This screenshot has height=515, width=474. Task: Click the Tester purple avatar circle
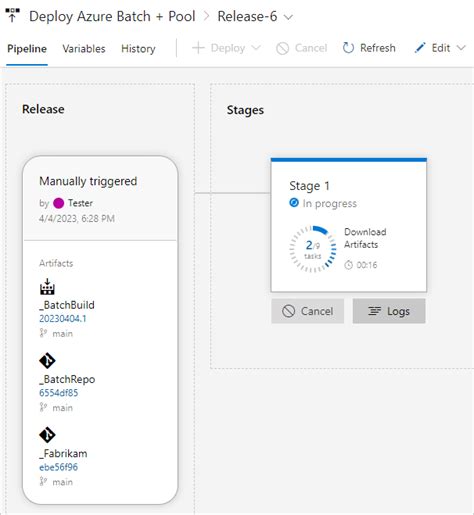(x=59, y=203)
